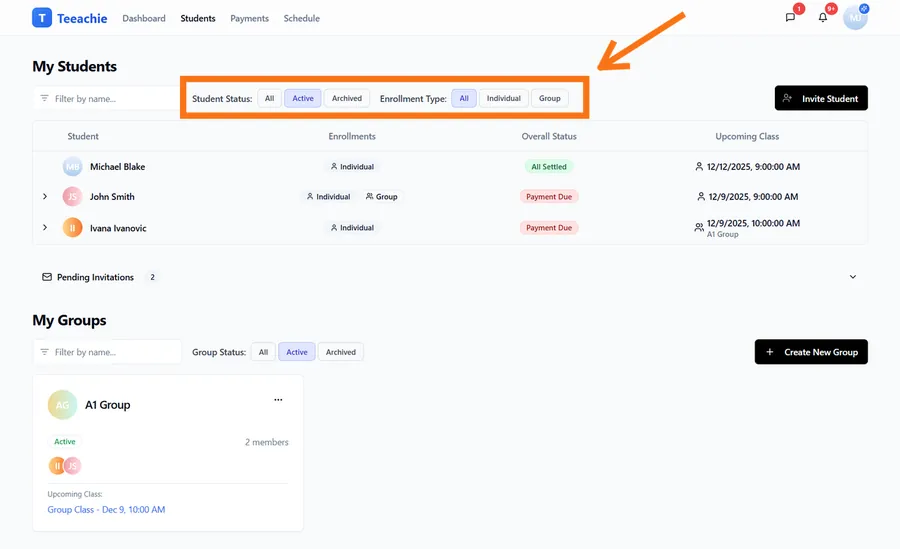Open the chat messages icon
This screenshot has width=900, height=549.
click(x=790, y=18)
